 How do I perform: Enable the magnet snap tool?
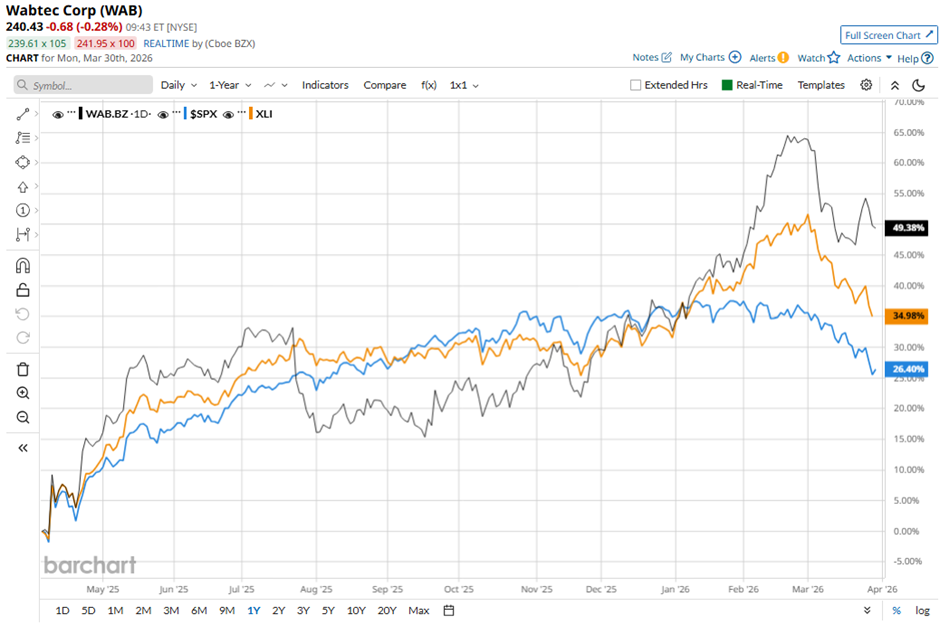[x=23, y=266]
